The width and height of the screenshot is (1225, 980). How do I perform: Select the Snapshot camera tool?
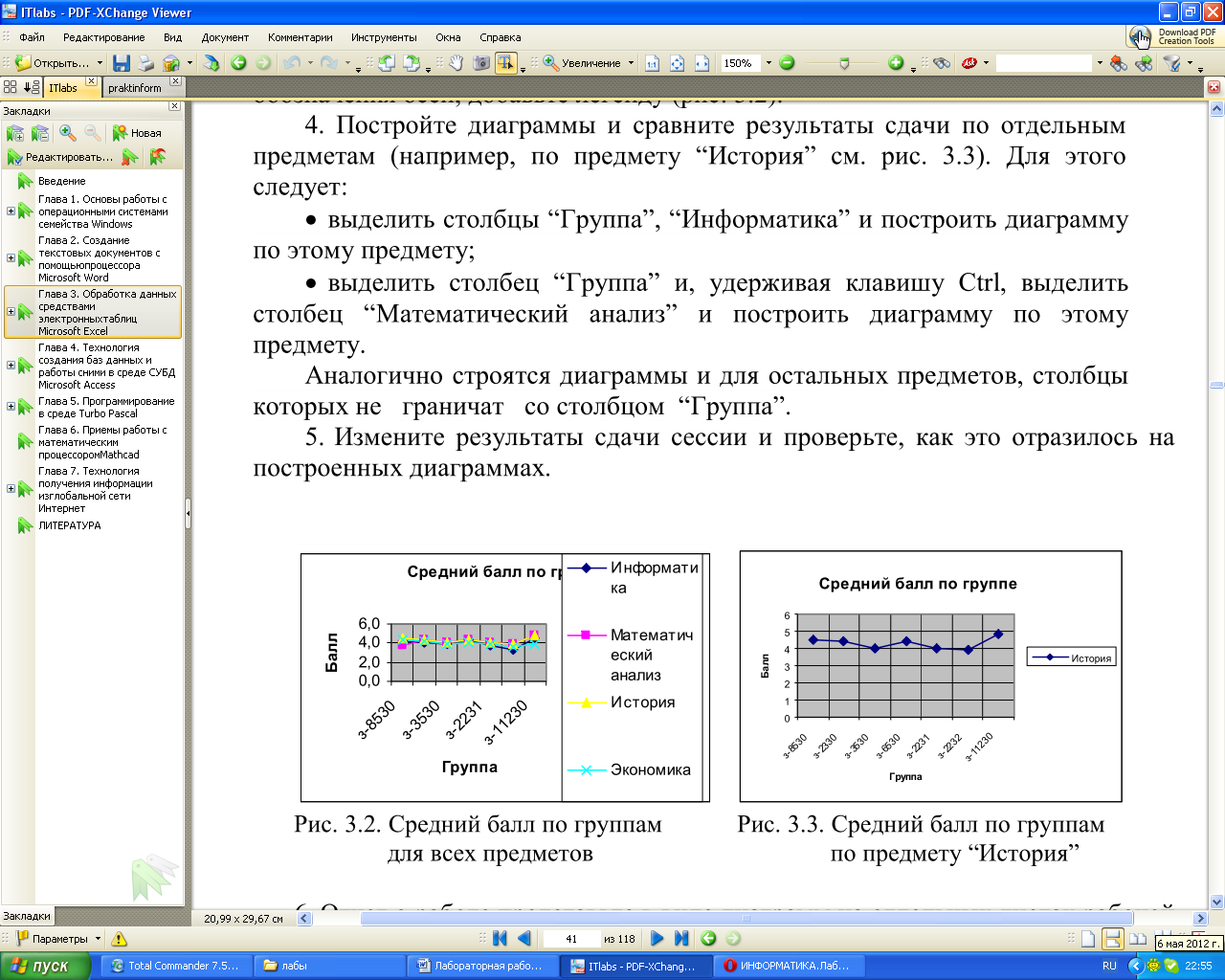click(480, 63)
